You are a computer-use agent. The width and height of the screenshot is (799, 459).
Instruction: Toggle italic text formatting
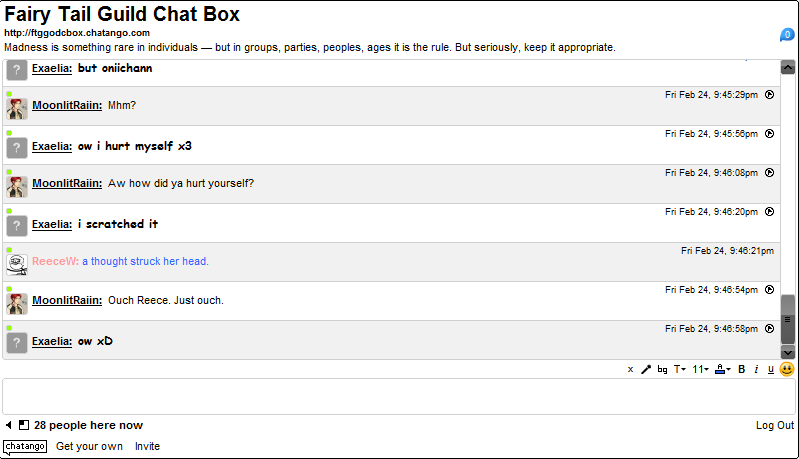757,370
